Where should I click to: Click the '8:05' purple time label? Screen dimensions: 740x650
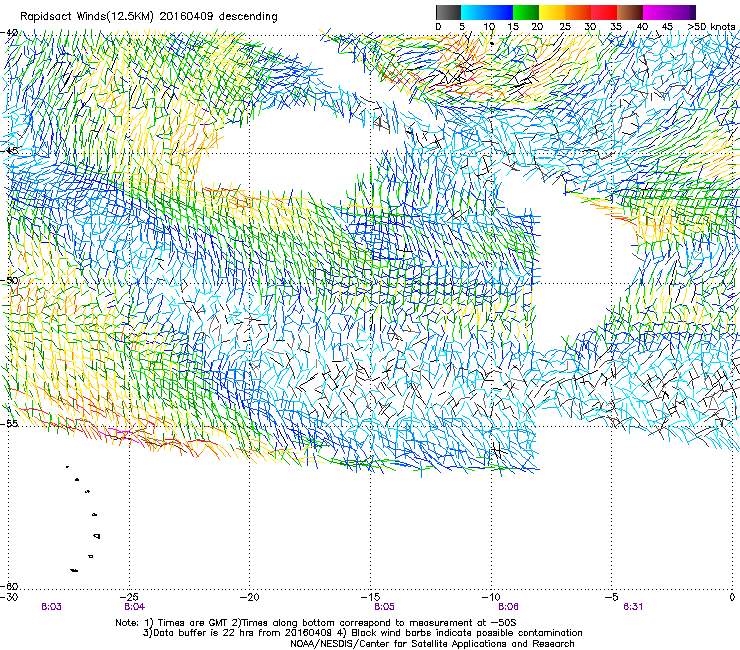(x=384, y=607)
